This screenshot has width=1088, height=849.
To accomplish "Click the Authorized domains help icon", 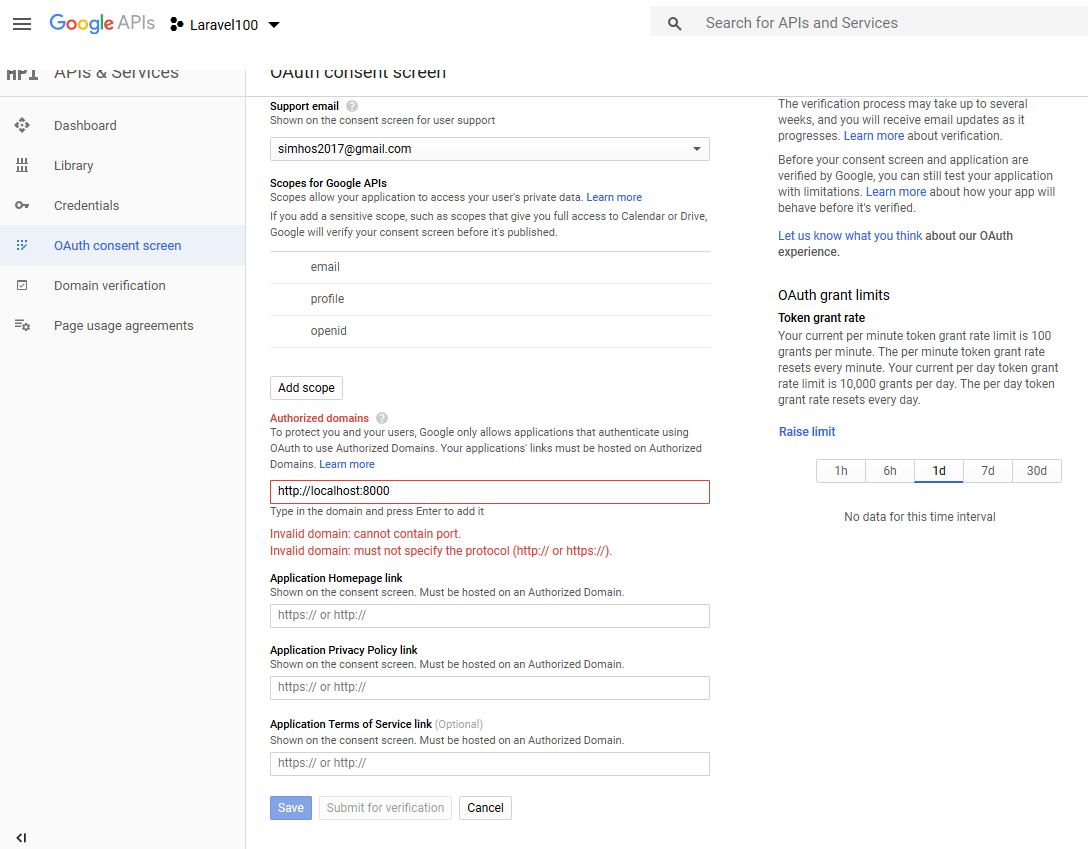I will point(382,418).
